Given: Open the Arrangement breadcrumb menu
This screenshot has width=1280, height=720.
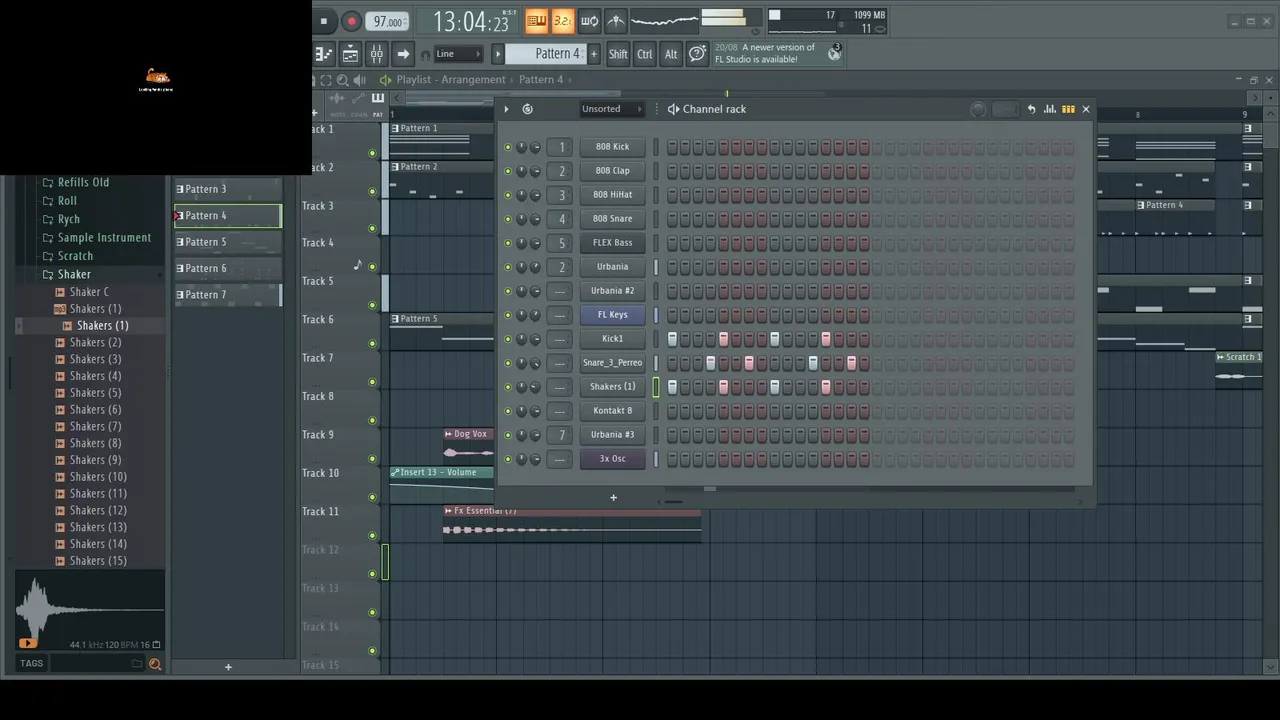Looking at the screenshot, I should point(473,80).
